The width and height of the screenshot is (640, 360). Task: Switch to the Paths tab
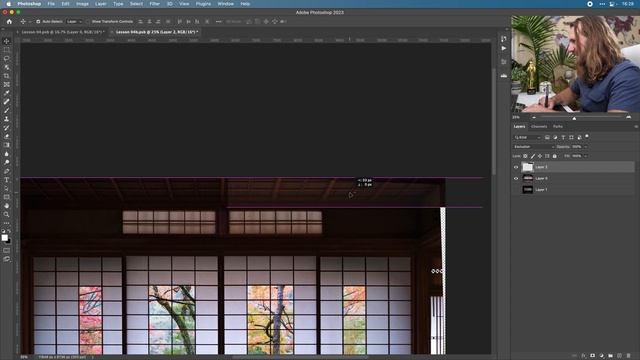[x=558, y=127]
